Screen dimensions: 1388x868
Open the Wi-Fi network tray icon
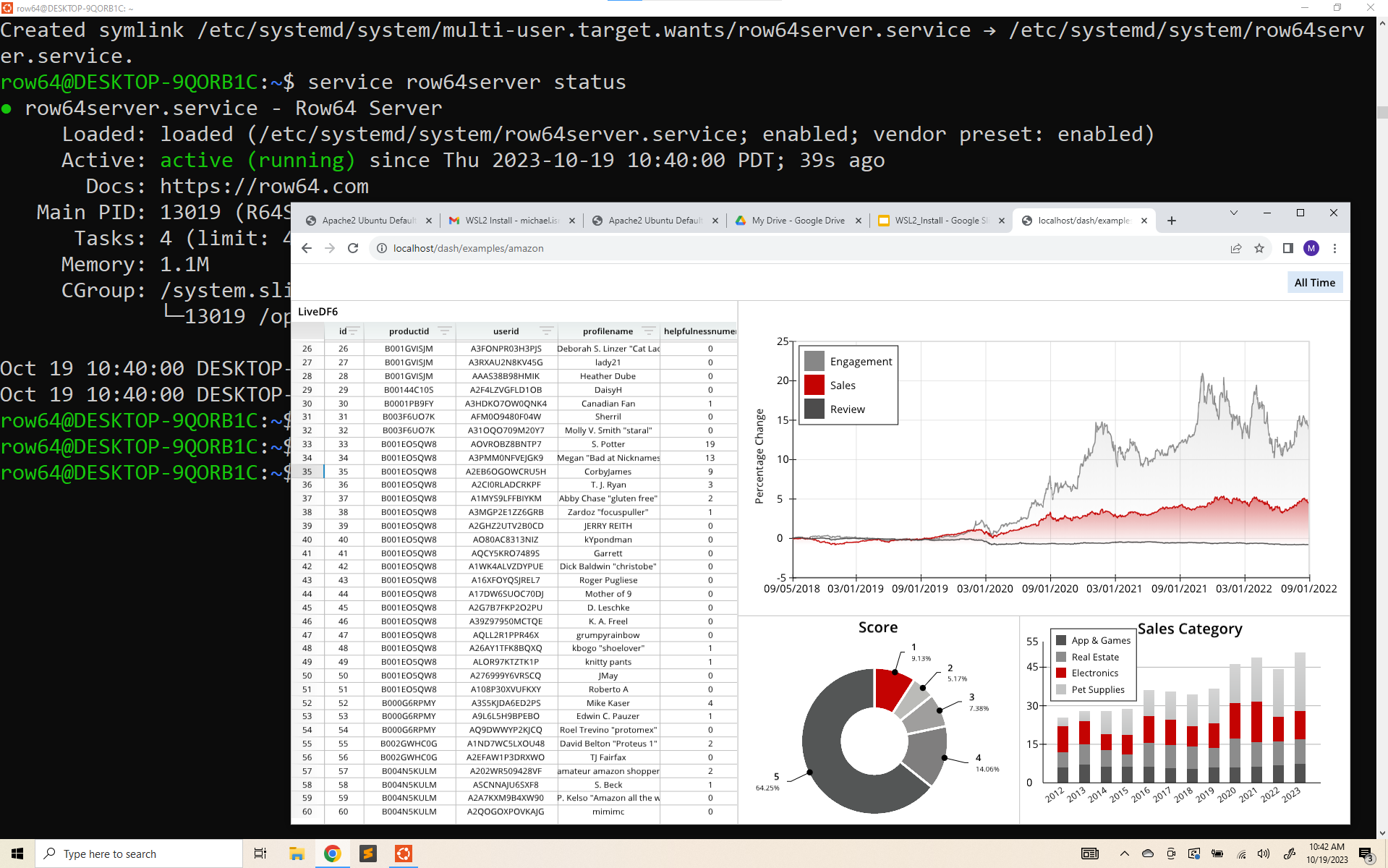(x=1241, y=854)
